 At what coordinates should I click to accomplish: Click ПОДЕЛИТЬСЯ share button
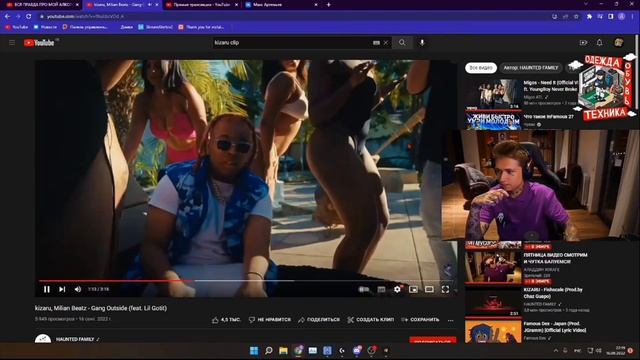(319, 320)
